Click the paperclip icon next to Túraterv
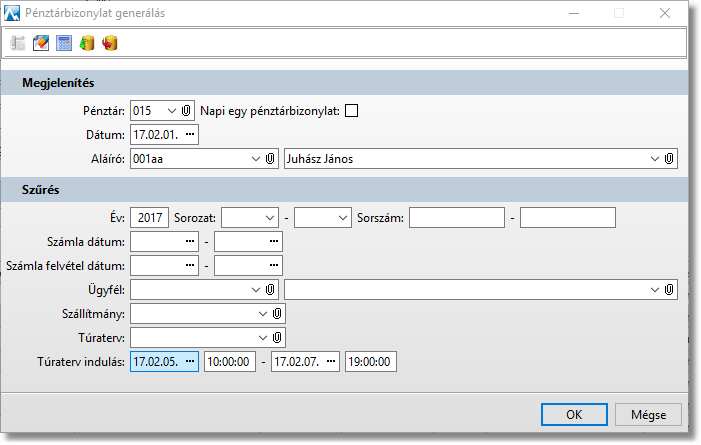 pyautogui.click(x=279, y=338)
